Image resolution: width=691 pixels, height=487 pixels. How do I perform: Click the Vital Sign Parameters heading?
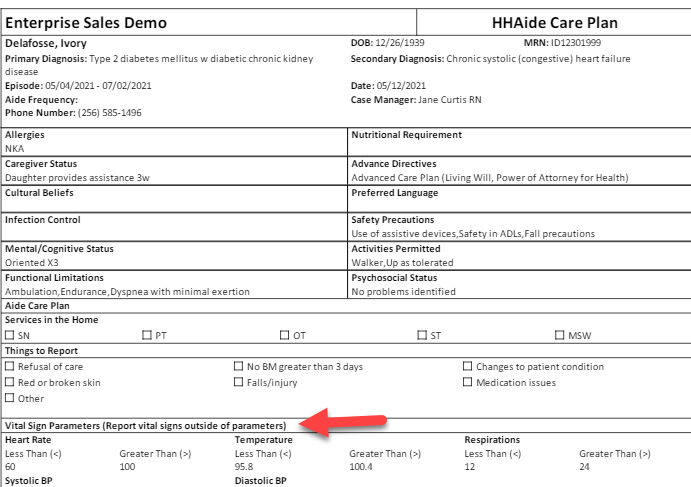[x=145, y=426]
